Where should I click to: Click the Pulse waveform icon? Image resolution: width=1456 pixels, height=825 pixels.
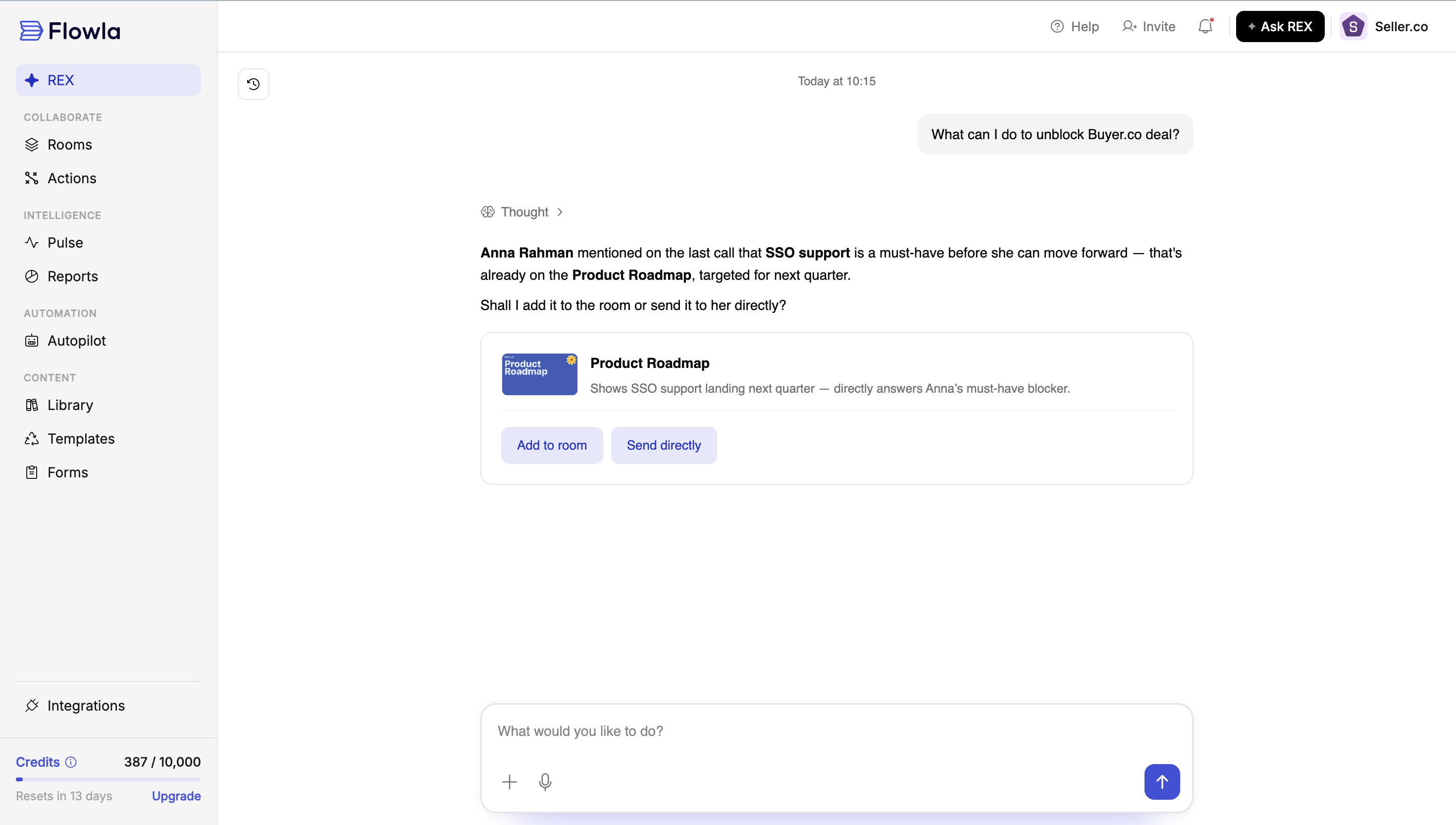pos(32,243)
